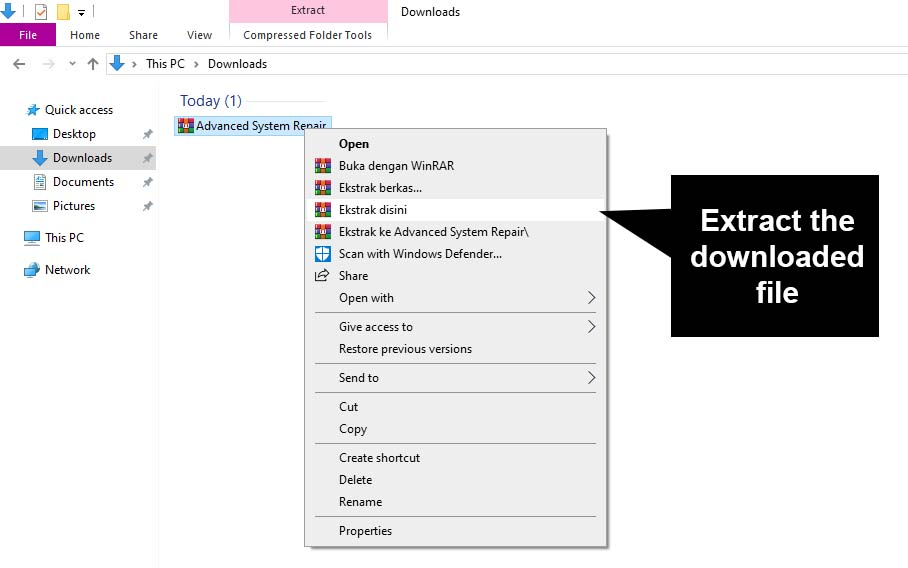Click Downloads in the address bar path
Viewport: 908px width, 568px height.
click(237, 64)
